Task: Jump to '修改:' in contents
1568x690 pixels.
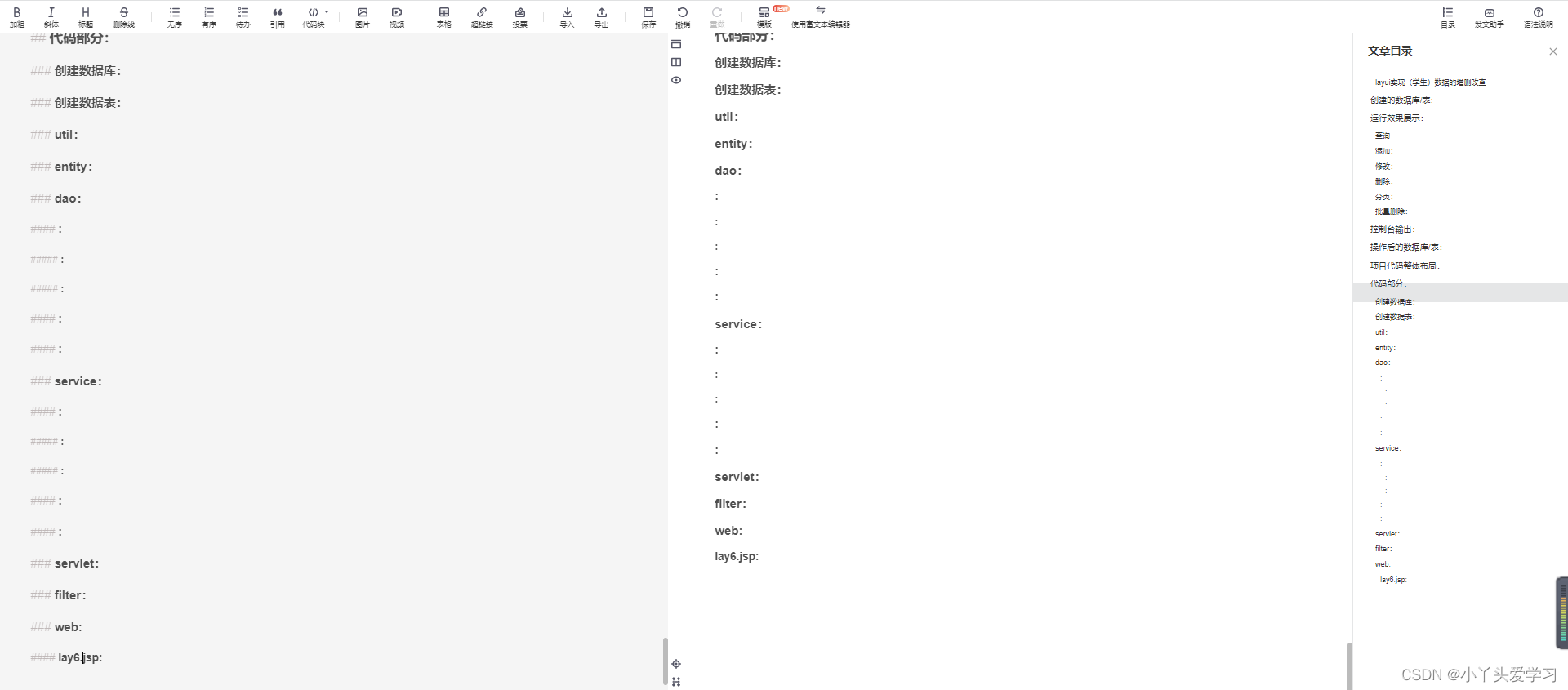Action: click(1383, 167)
